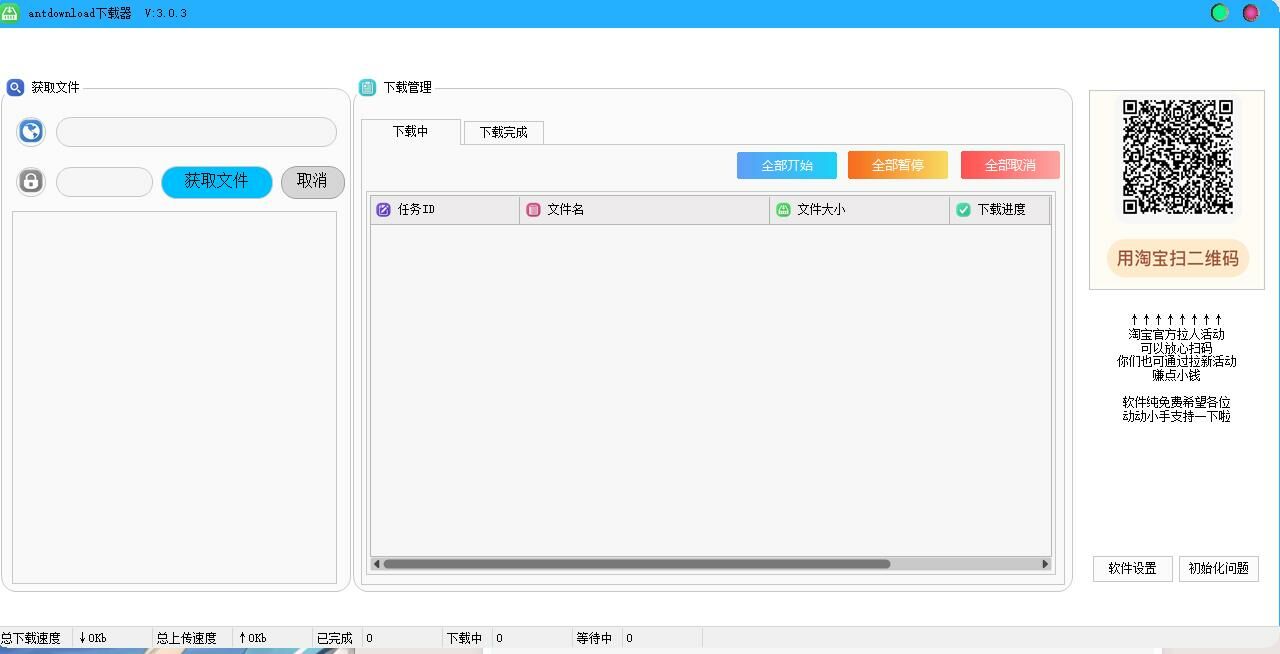Image resolution: width=1280 pixels, height=654 pixels.
Task: Click the lock icon beside password field
Action: click(31, 182)
